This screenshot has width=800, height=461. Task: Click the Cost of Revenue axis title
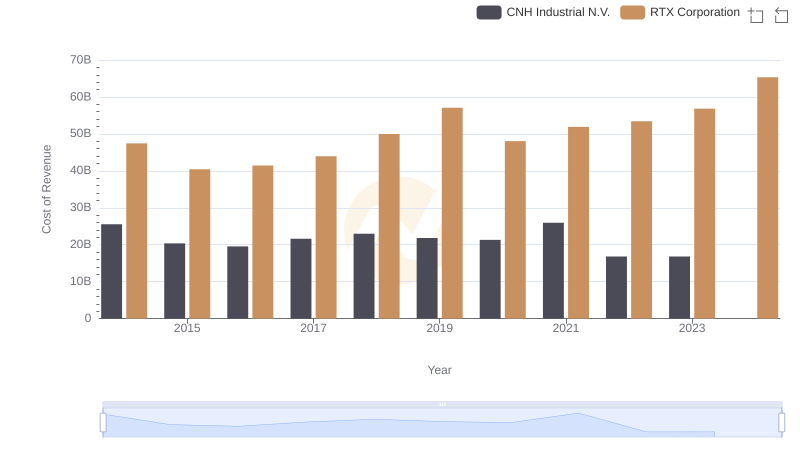point(46,189)
